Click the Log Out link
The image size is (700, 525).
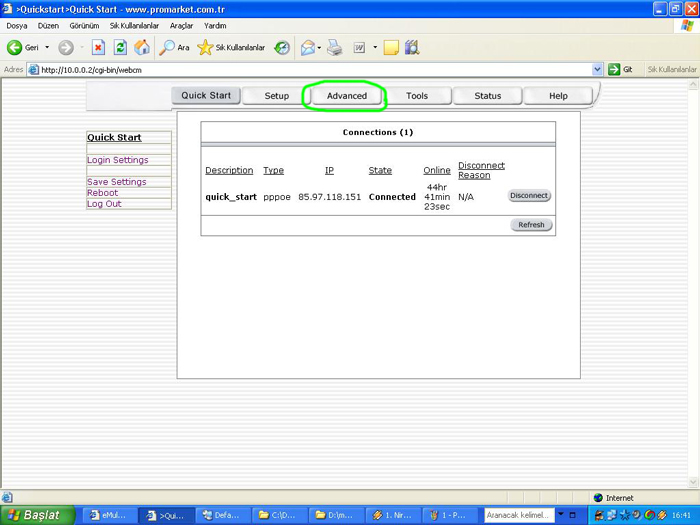104,204
